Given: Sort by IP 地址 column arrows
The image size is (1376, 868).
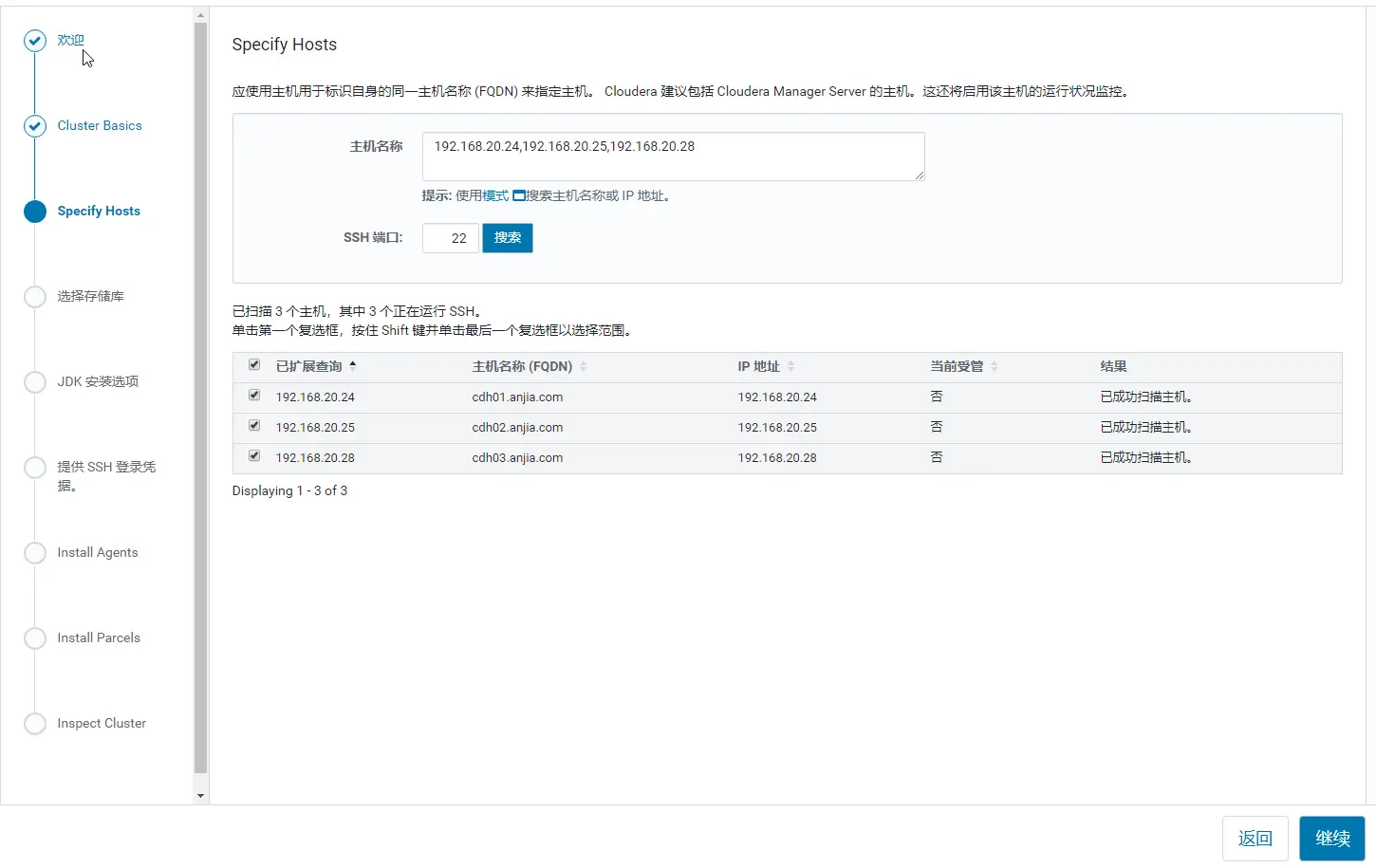Looking at the screenshot, I should coord(790,366).
